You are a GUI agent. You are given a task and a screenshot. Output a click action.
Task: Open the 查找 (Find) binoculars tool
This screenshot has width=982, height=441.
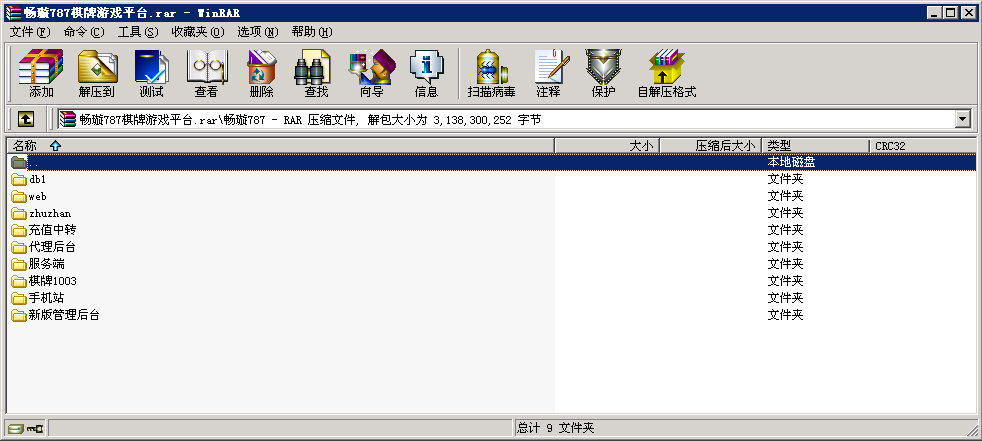coord(316,73)
